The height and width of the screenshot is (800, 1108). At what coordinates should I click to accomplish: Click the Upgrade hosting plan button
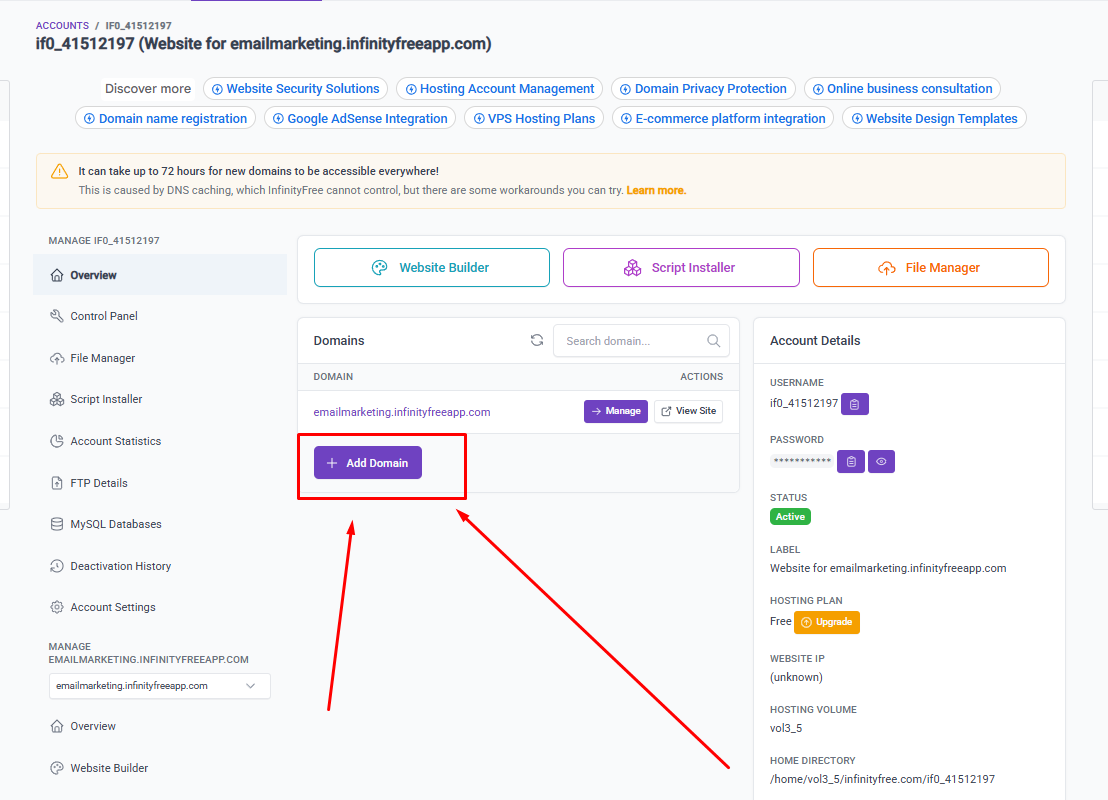[826, 622]
